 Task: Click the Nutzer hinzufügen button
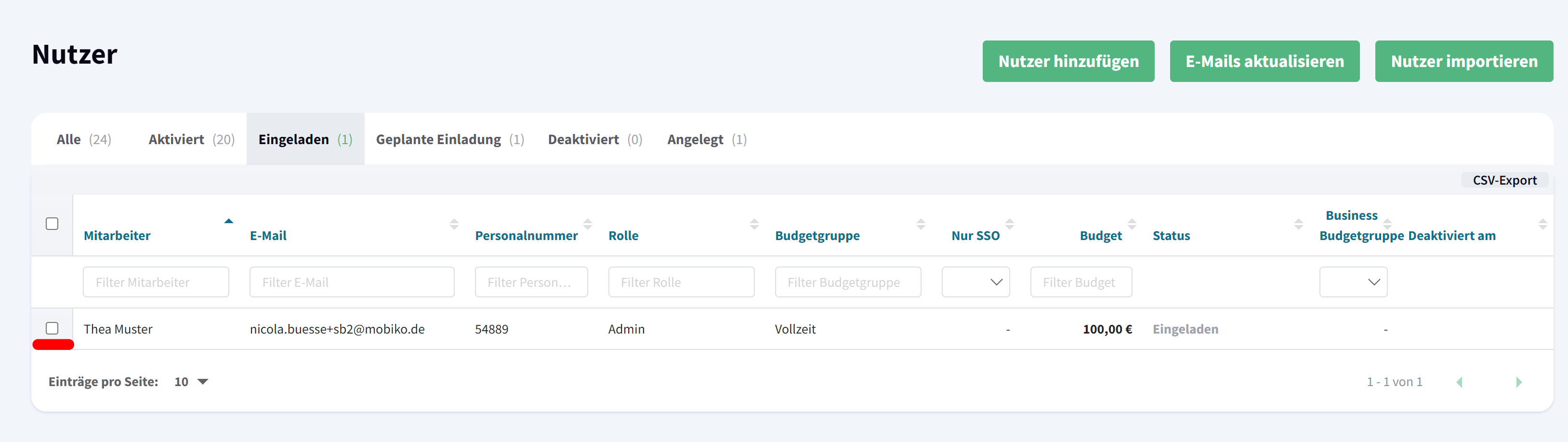[x=1067, y=62]
